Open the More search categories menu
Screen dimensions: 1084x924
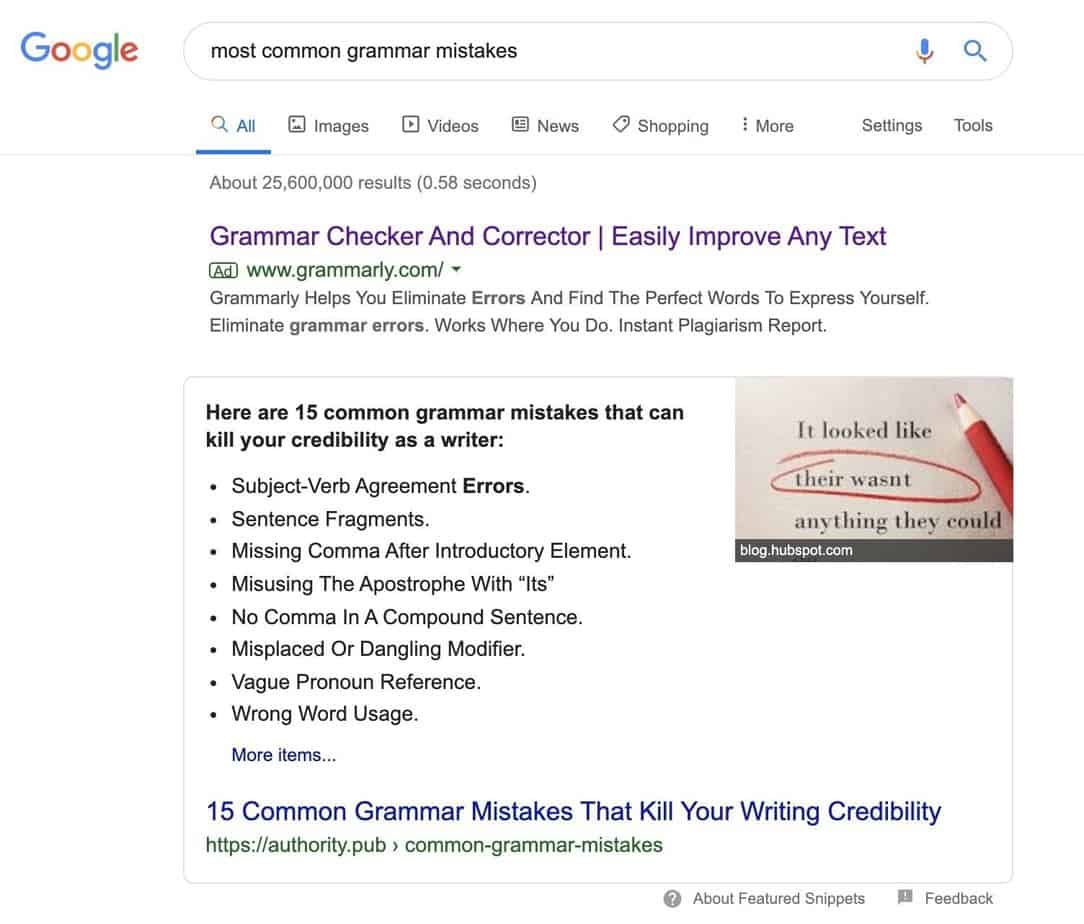click(x=767, y=125)
